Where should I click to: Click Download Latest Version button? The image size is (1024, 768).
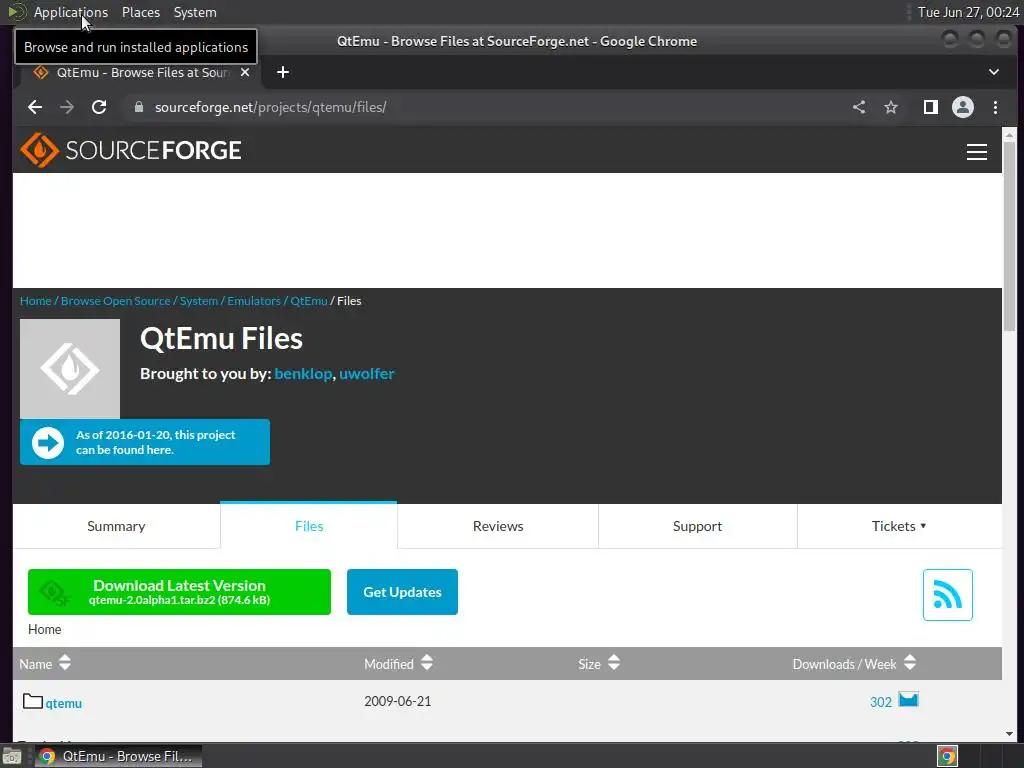(179, 592)
